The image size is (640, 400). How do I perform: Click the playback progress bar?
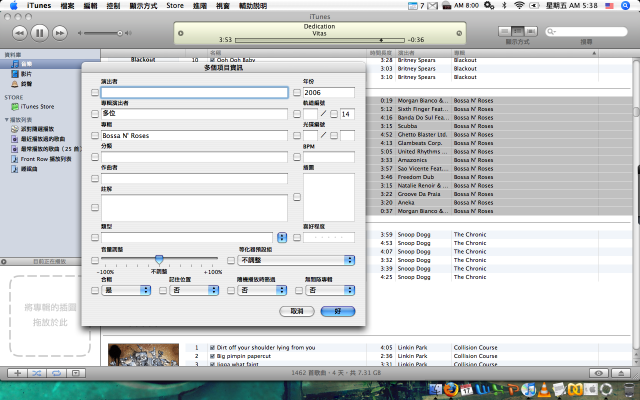point(320,40)
